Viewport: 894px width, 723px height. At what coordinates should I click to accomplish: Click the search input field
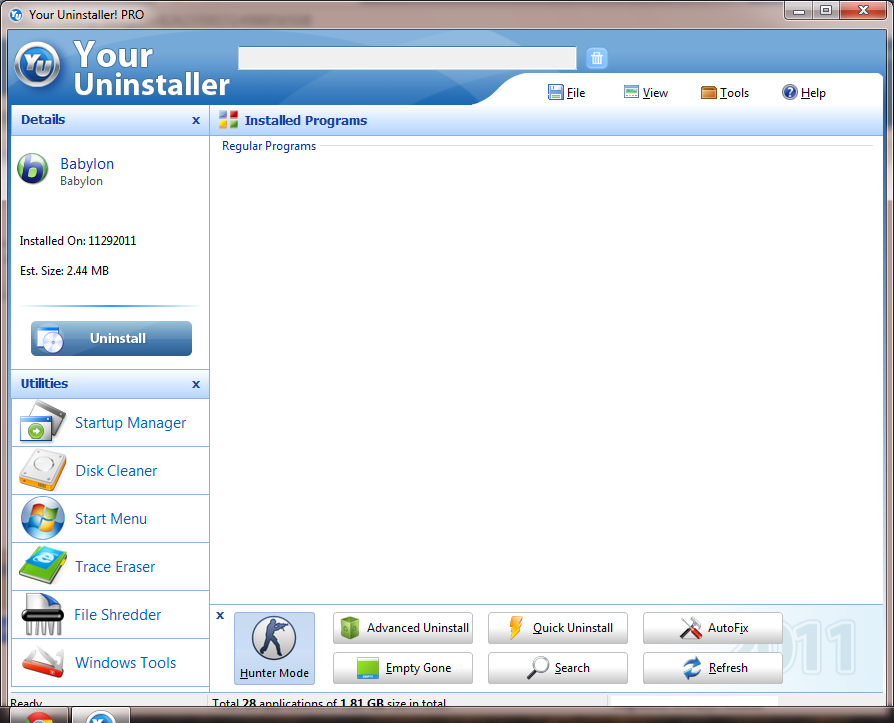click(x=407, y=58)
